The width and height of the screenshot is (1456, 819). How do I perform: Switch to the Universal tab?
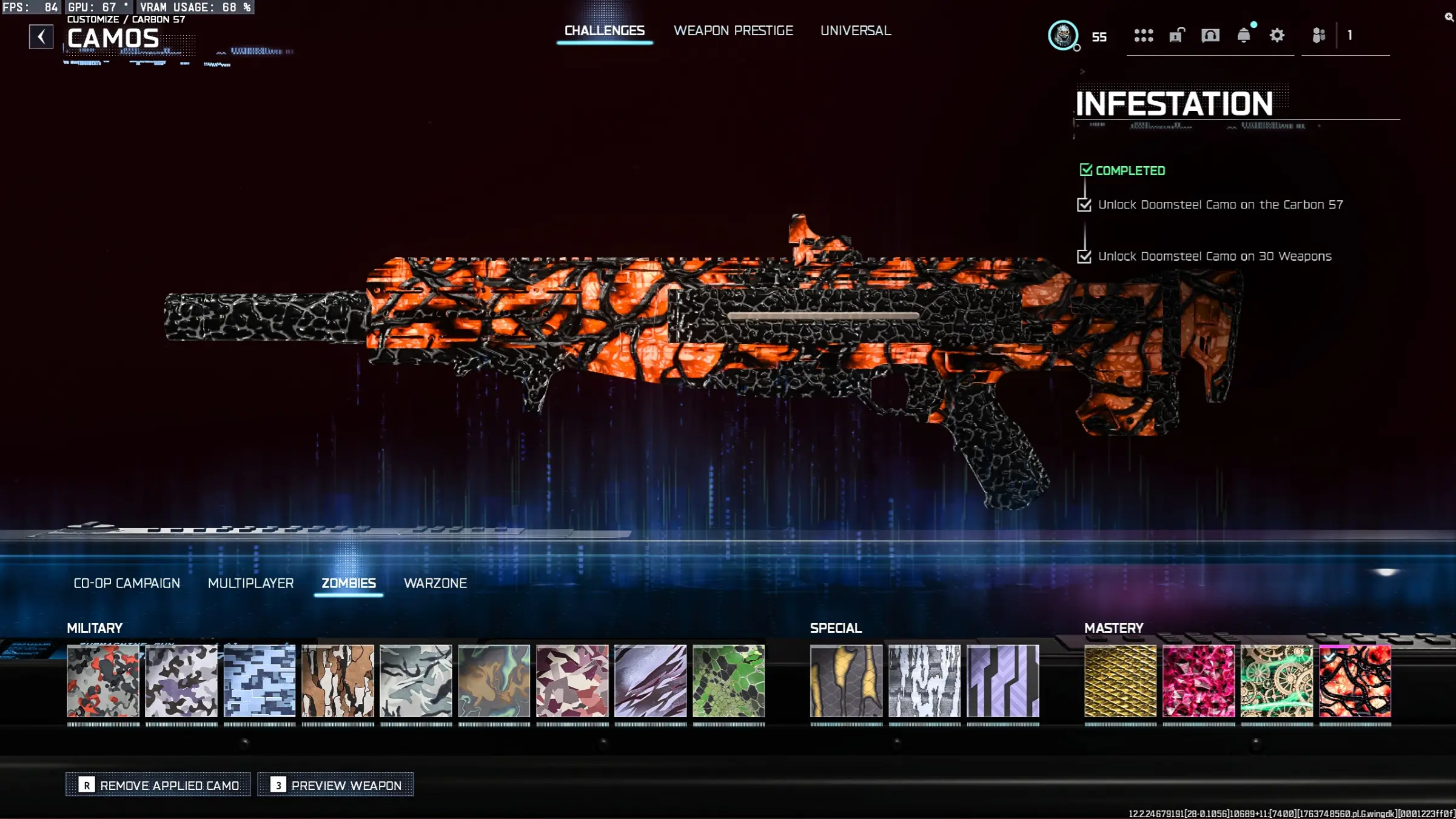tap(855, 30)
